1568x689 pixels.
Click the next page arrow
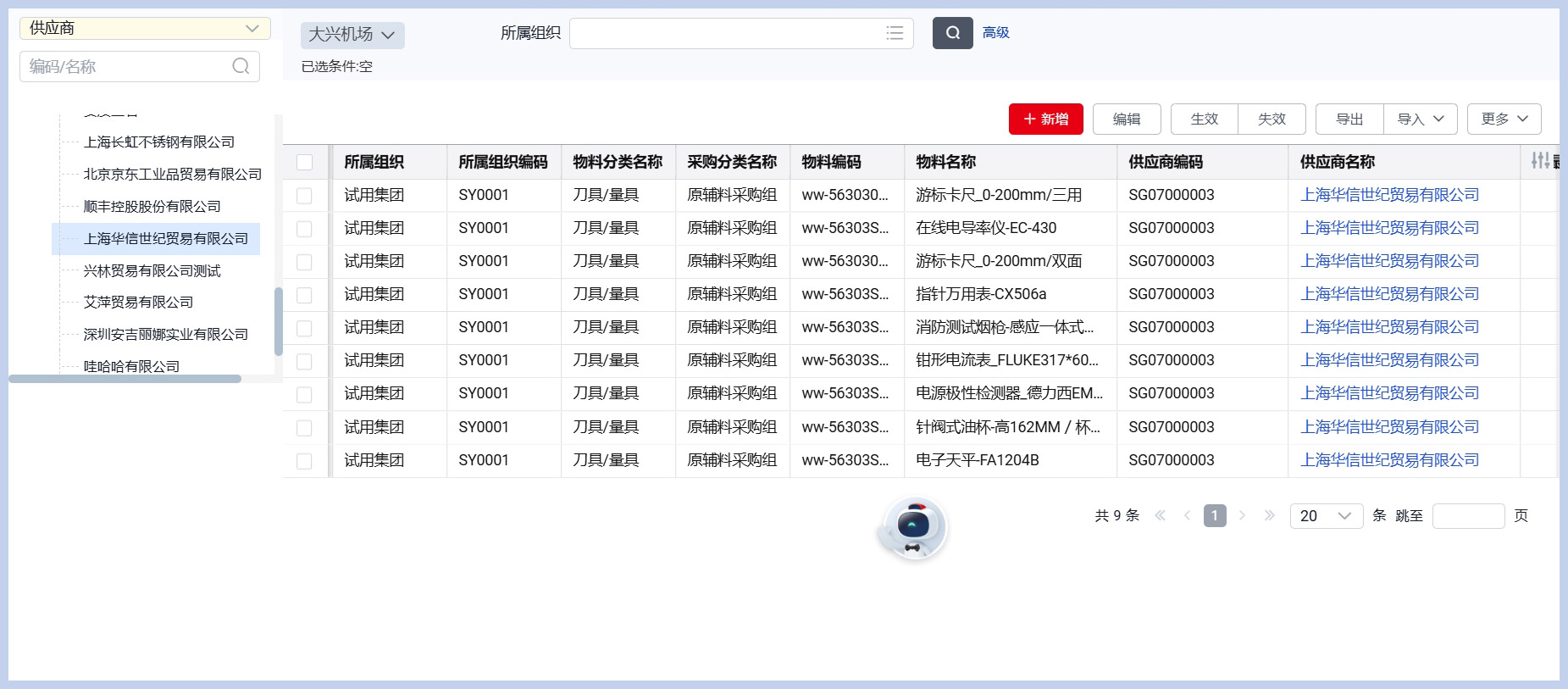point(1242,515)
